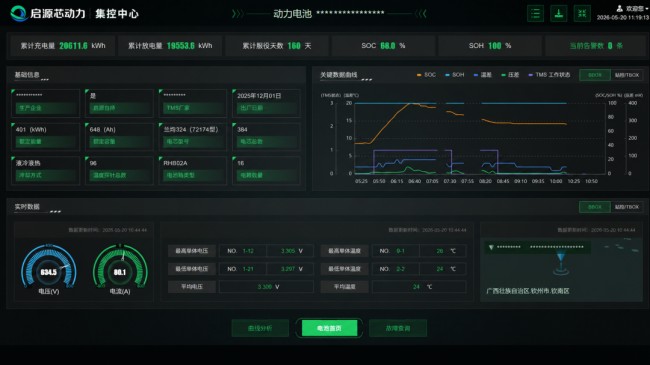Click 累计放电量 value 19553.6
The width and height of the screenshot is (650, 365).
point(181,46)
